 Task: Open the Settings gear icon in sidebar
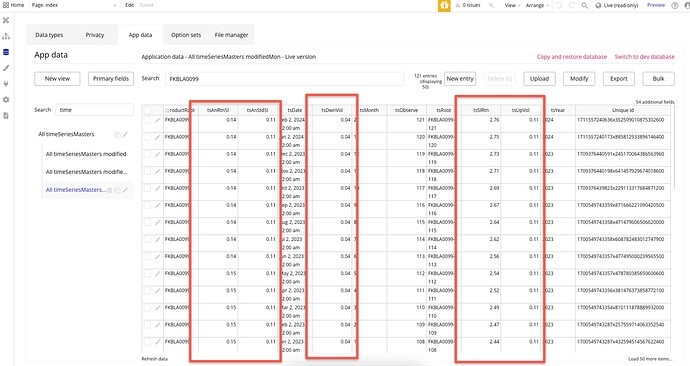pos(6,100)
